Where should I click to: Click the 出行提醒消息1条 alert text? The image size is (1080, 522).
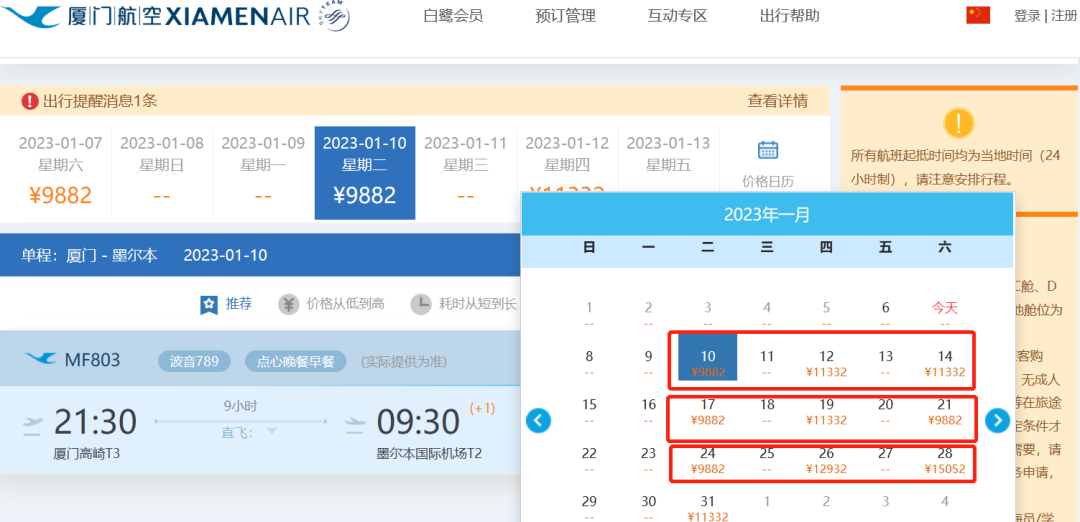(100, 101)
